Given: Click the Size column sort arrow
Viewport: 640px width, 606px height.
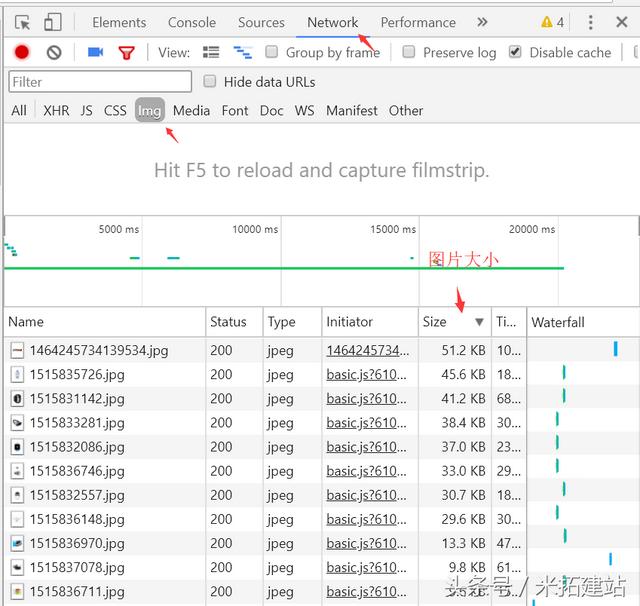Looking at the screenshot, I should pyautogui.click(x=479, y=322).
